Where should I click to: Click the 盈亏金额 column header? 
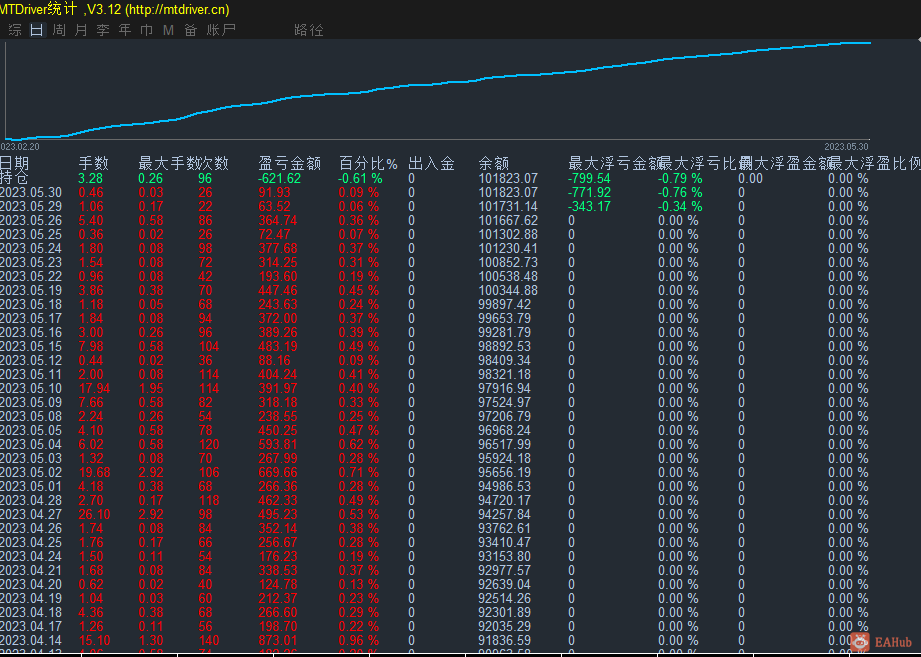click(290, 163)
